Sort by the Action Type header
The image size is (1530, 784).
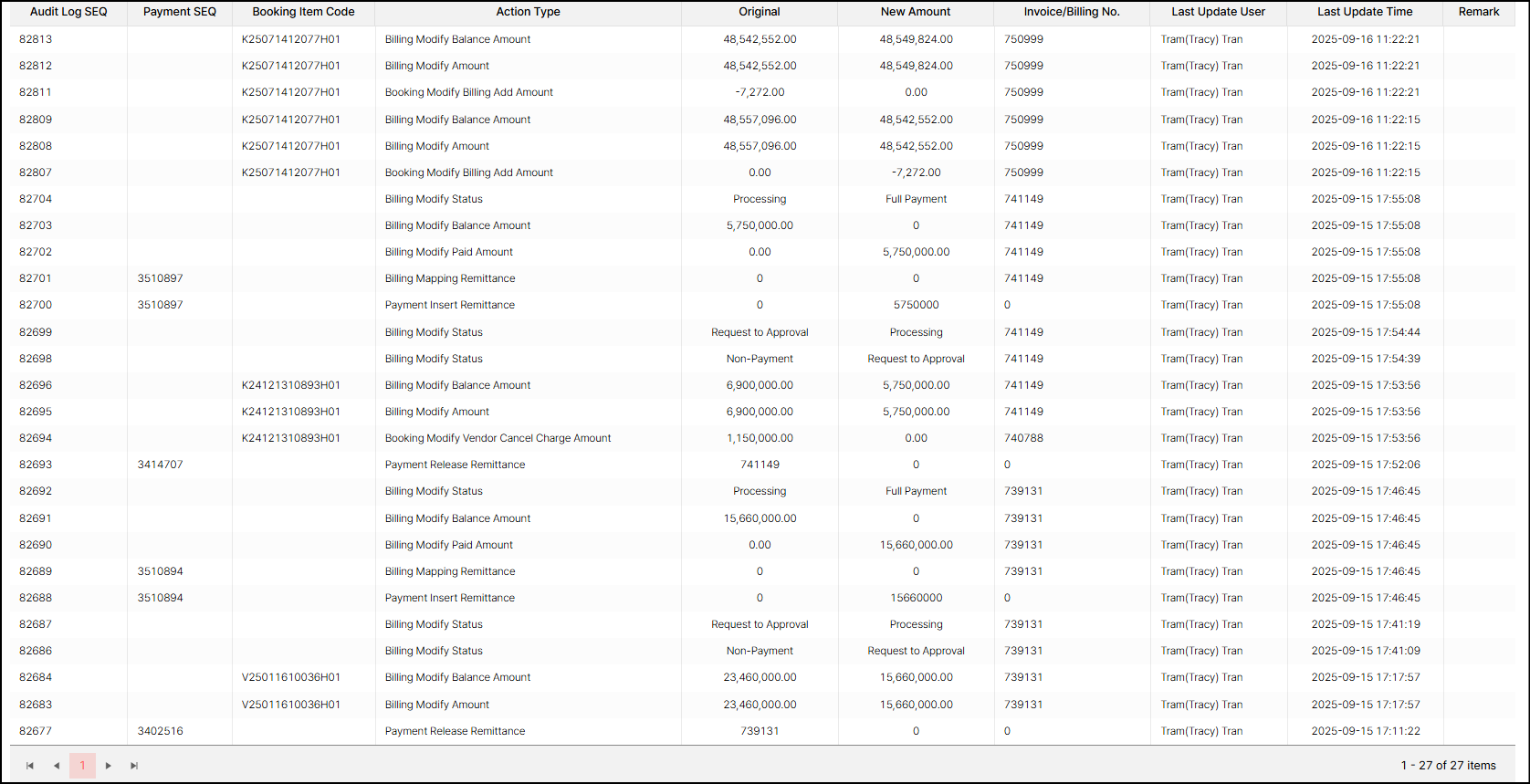pyautogui.click(x=529, y=12)
